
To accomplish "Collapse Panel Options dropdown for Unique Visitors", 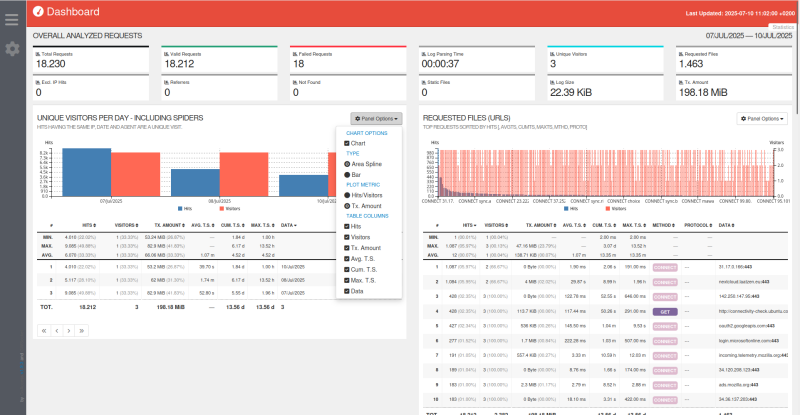I will (375, 118).
